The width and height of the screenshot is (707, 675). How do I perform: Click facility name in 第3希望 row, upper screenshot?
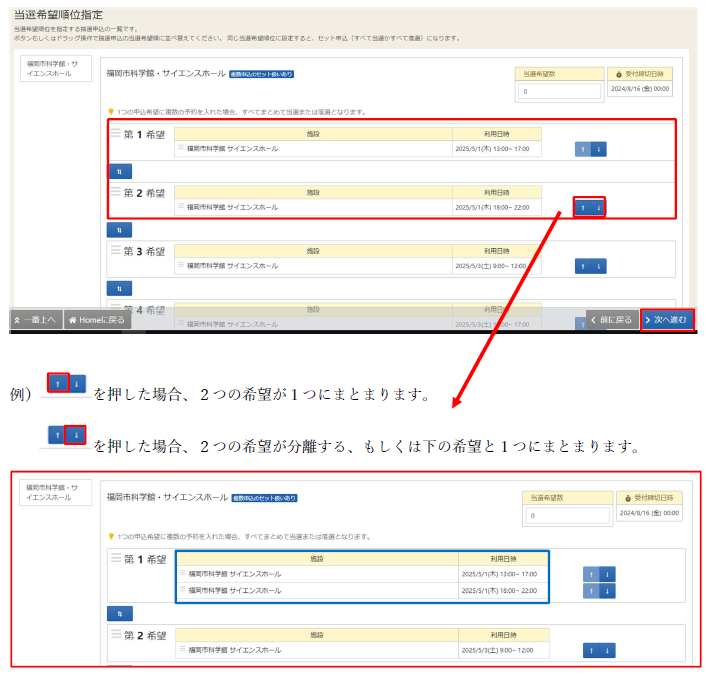(x=233, y=266)
